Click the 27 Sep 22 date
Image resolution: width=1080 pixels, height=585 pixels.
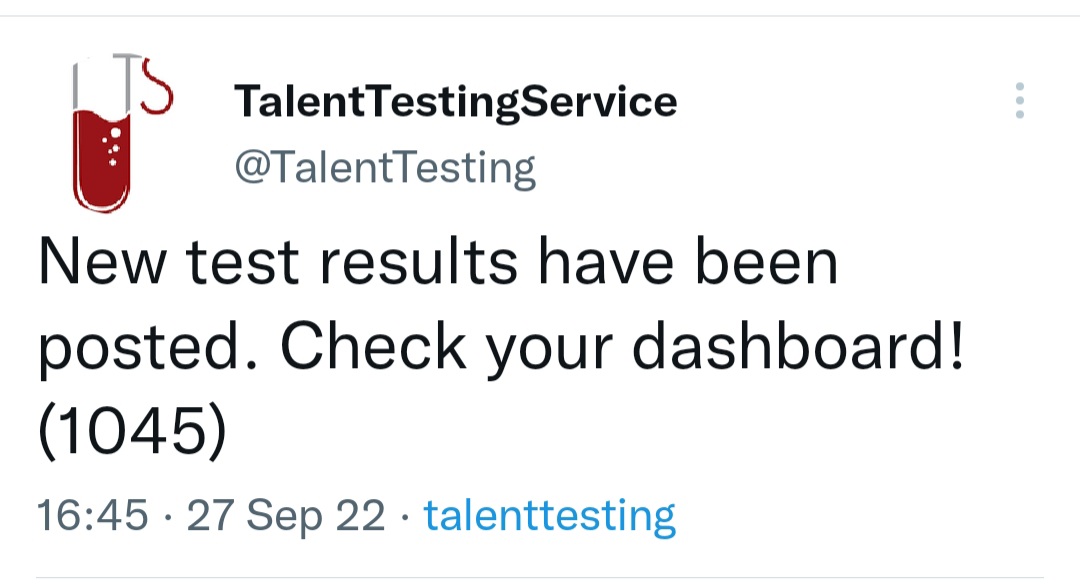pyautogui.click(x=286, y=516)
